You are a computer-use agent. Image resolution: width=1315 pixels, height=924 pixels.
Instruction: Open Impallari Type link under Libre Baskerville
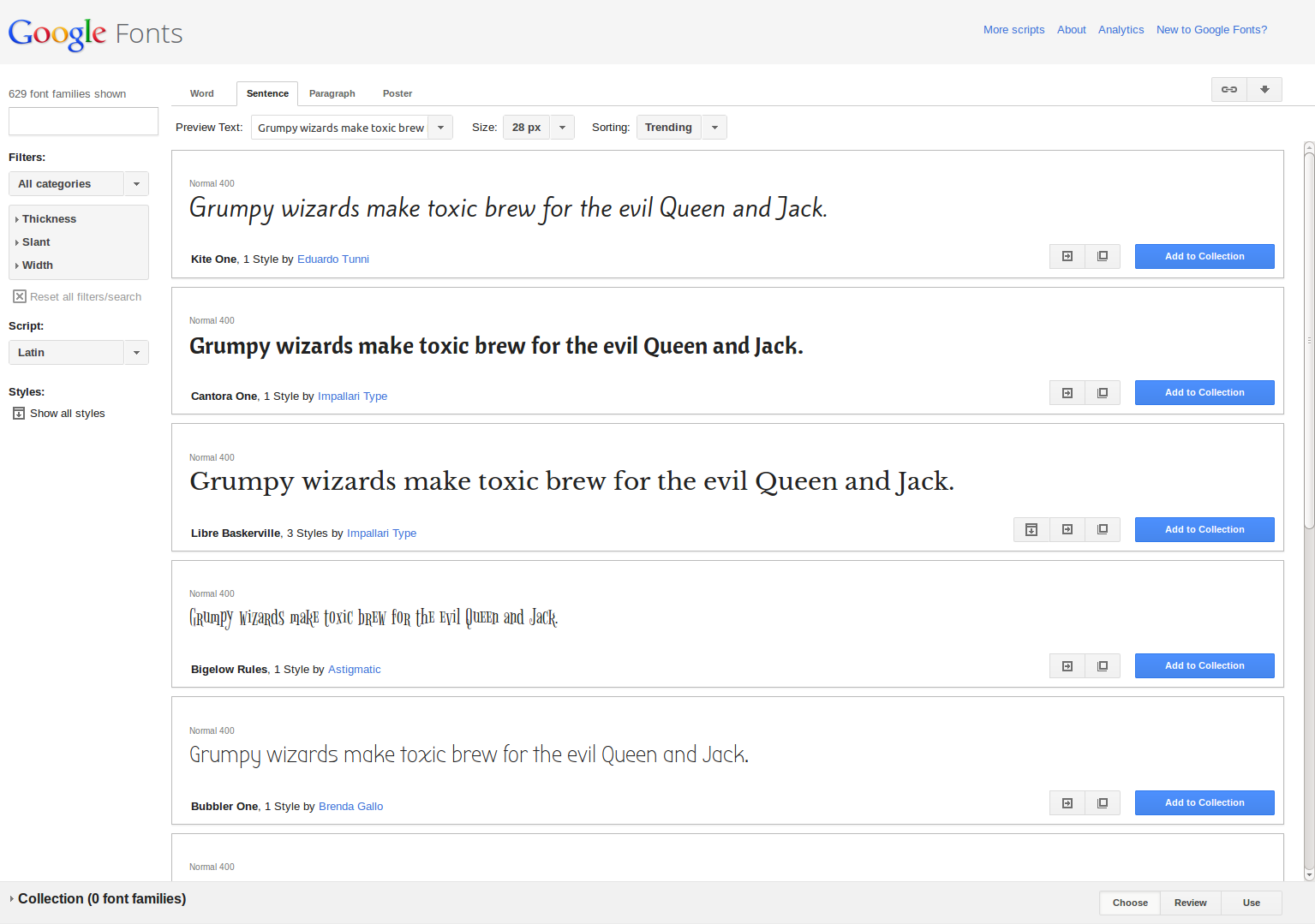381,534
